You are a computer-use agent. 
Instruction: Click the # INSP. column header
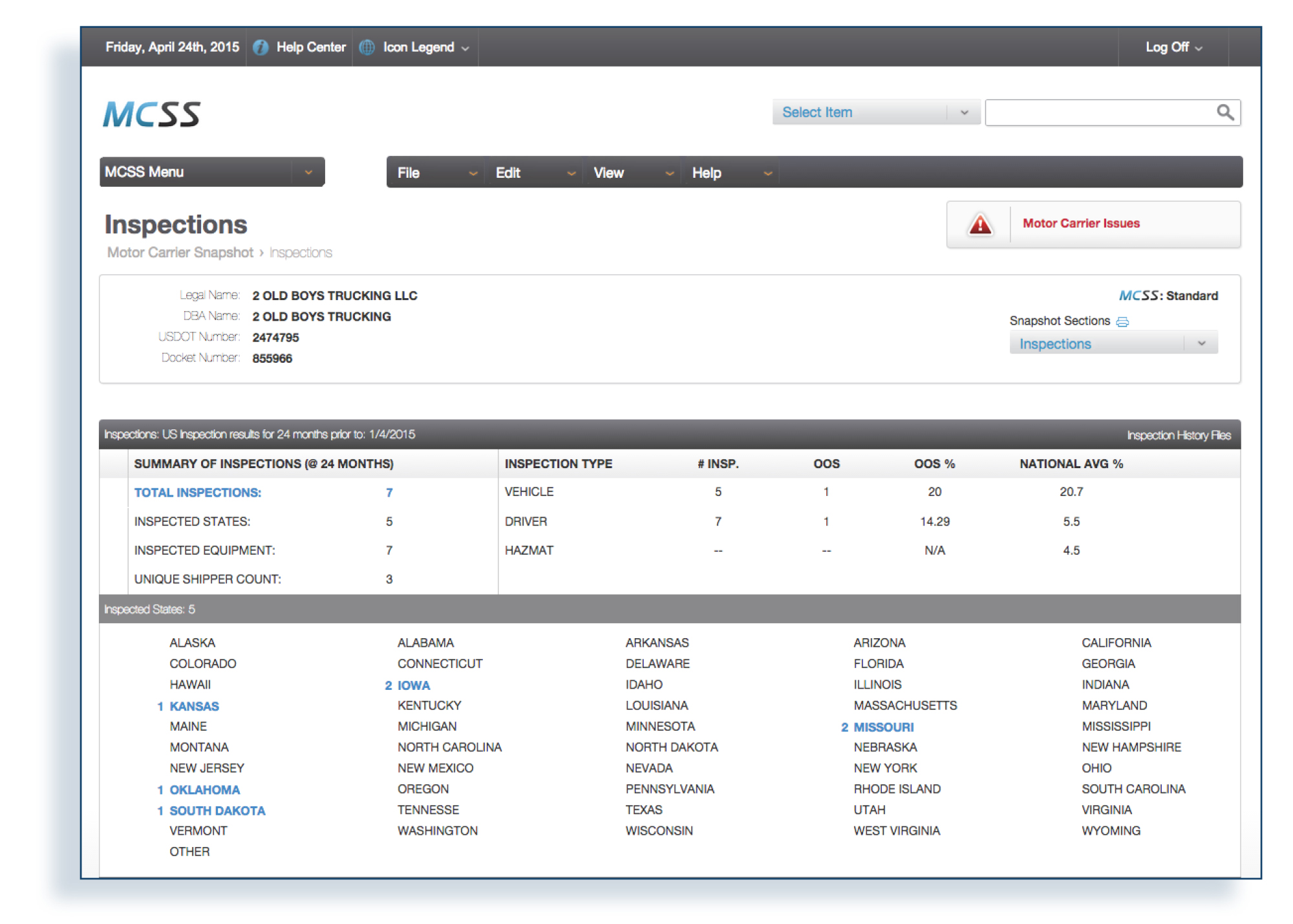[x=718, y=464]
